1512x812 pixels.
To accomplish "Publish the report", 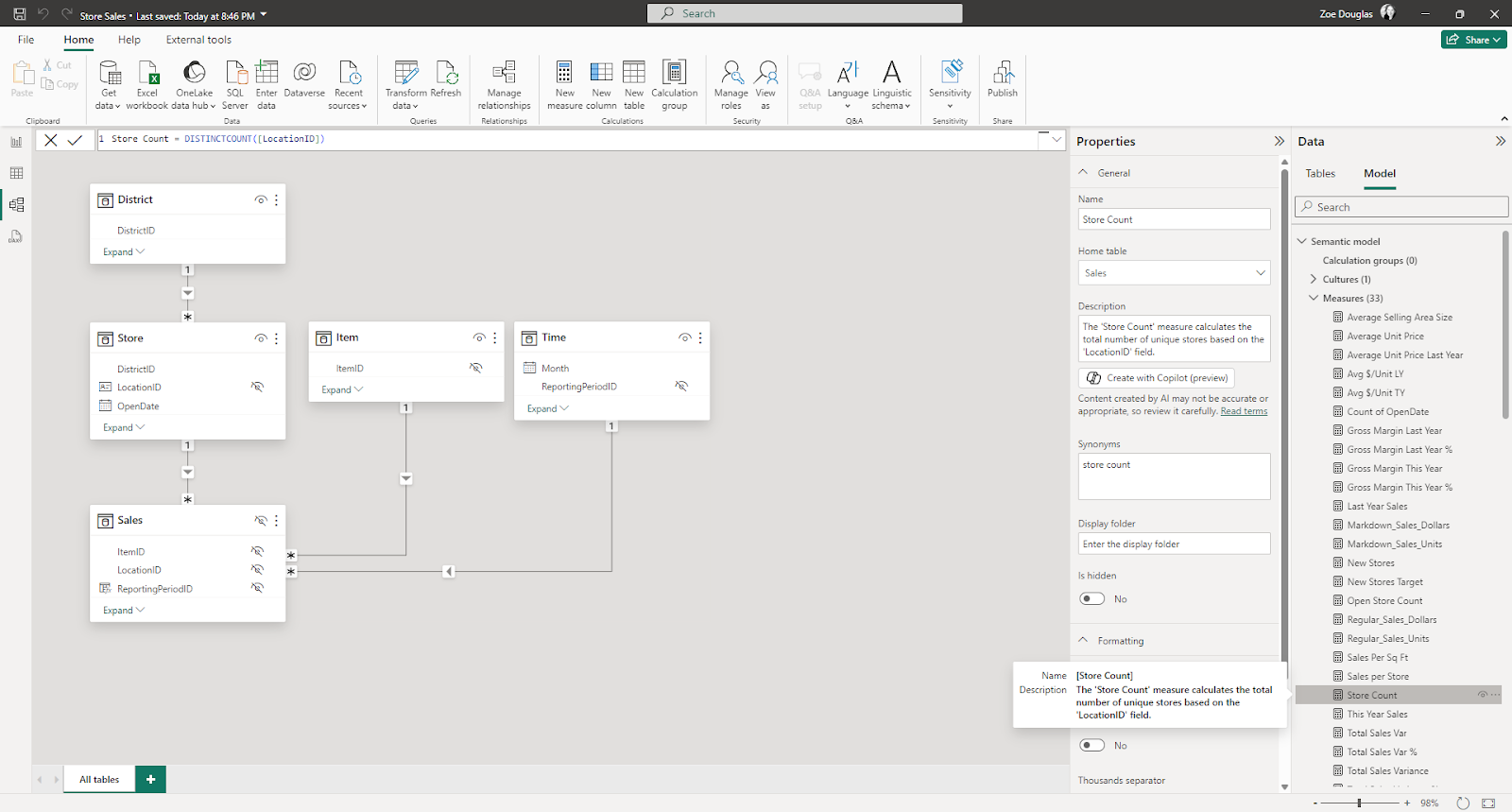I will (1003, 79).
